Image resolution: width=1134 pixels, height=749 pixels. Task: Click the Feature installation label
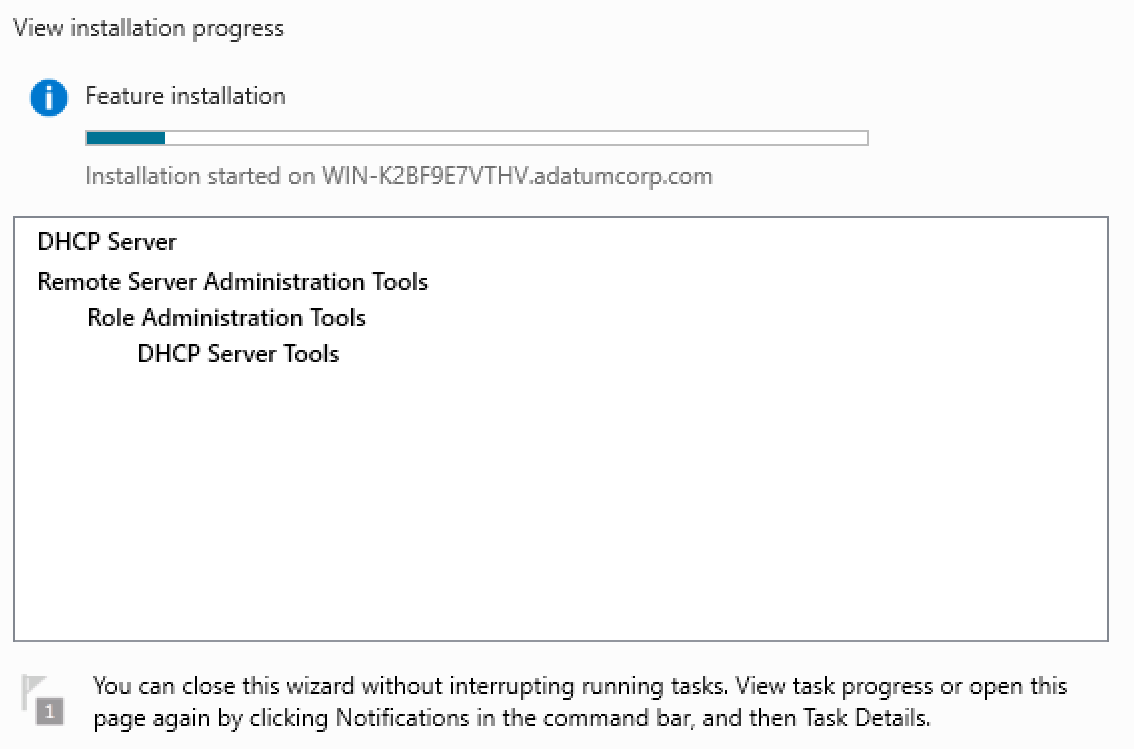[185, 96]
